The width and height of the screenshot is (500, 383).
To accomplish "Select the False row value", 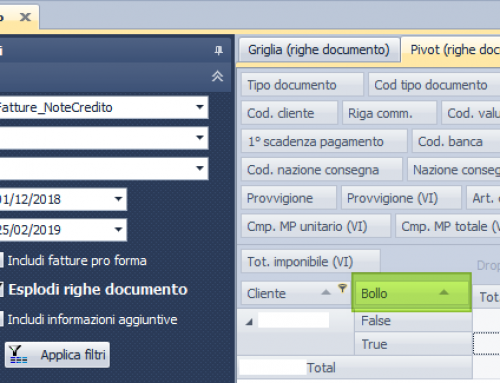I will (x=413, y=320).
